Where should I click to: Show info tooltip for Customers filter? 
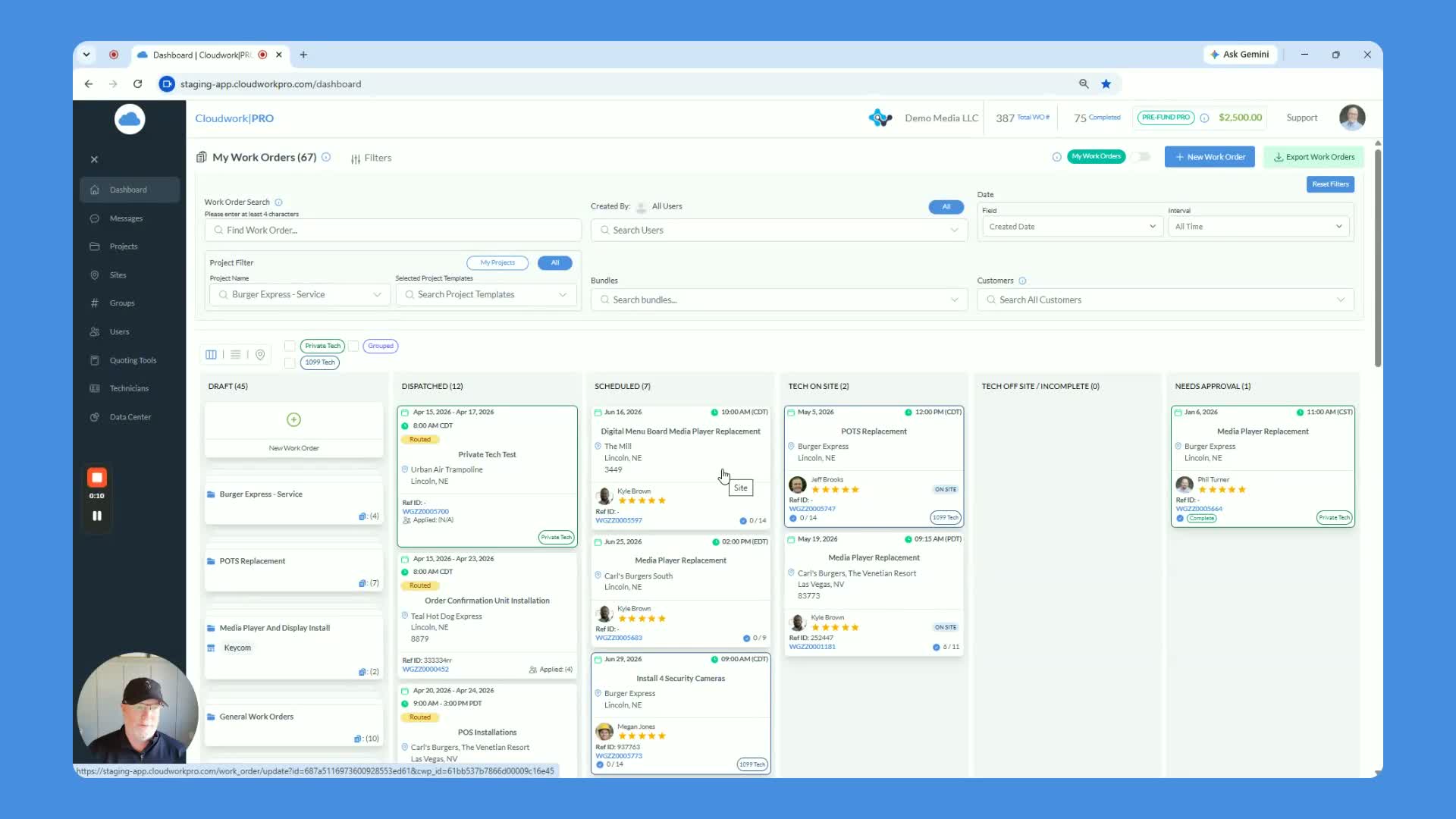(x=1022, y=281)
